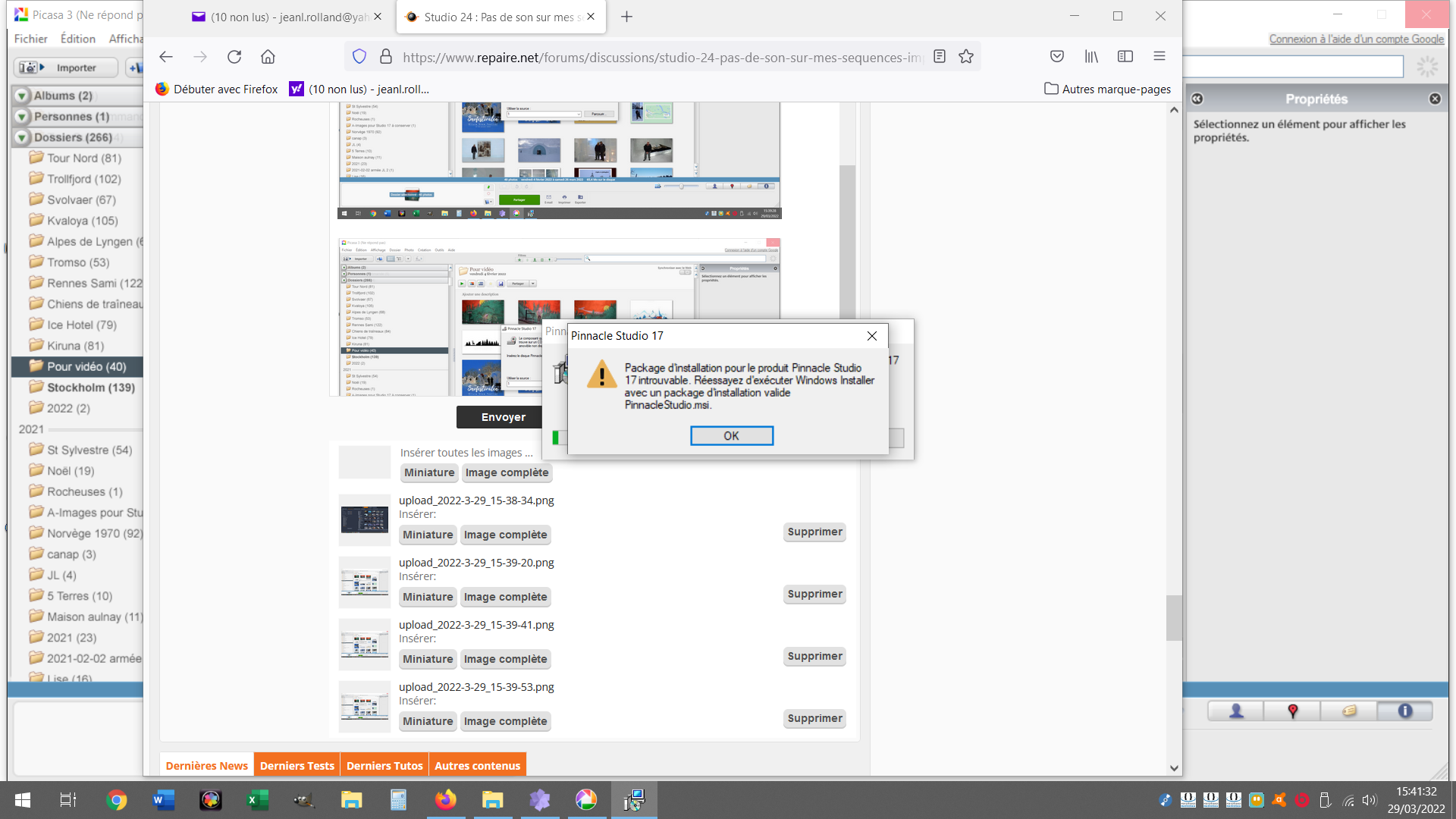Close the Picasa Propriétés panel

point(1435,99)
